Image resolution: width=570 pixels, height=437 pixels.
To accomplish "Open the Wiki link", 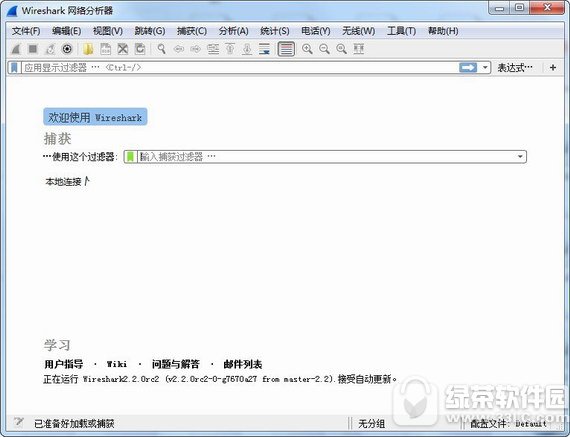I will click(x=117, y=364).
